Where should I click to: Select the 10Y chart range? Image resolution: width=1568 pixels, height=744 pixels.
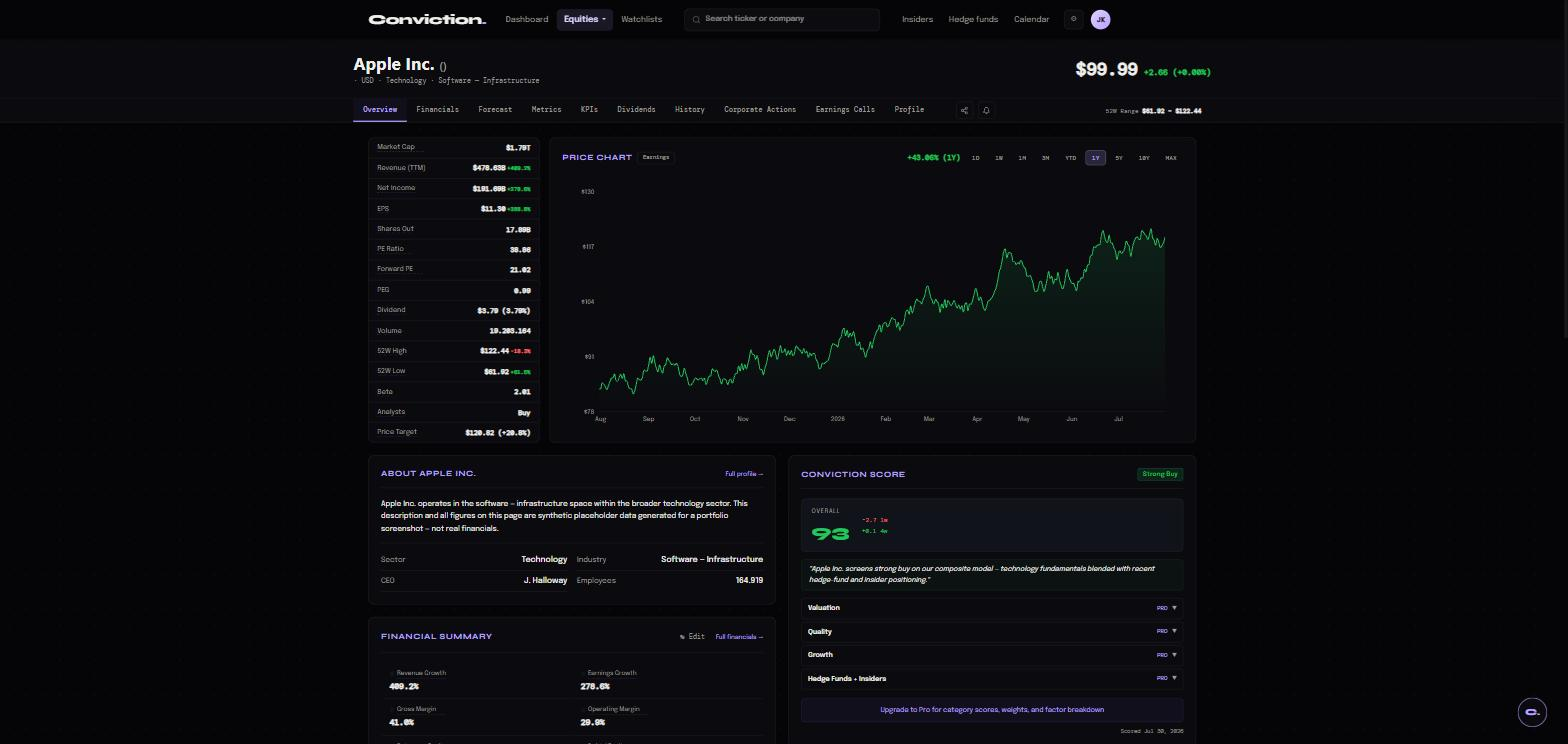click(x=1144, y=158)
